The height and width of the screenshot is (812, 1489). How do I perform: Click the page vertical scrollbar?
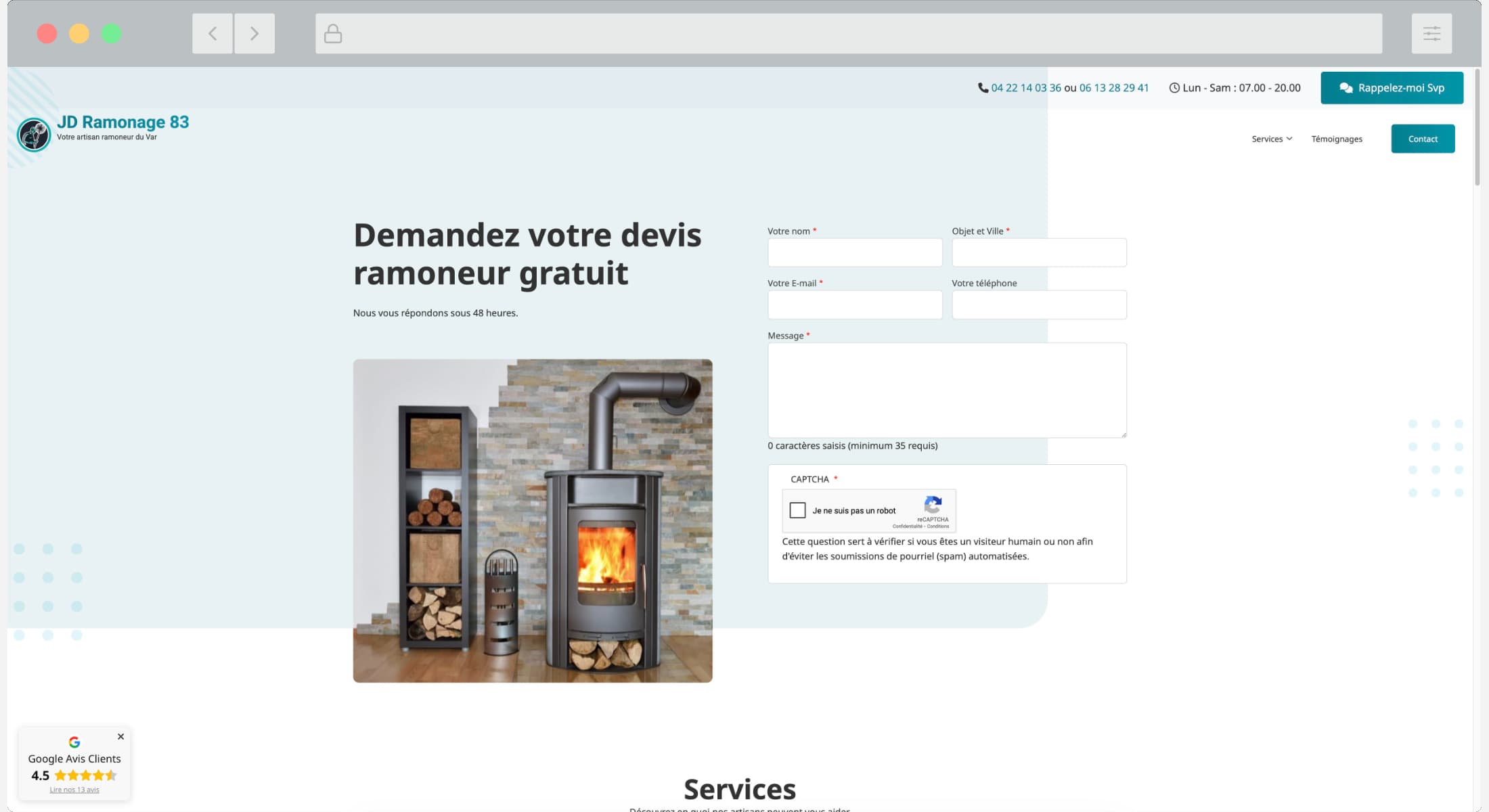pos(1477,129)
